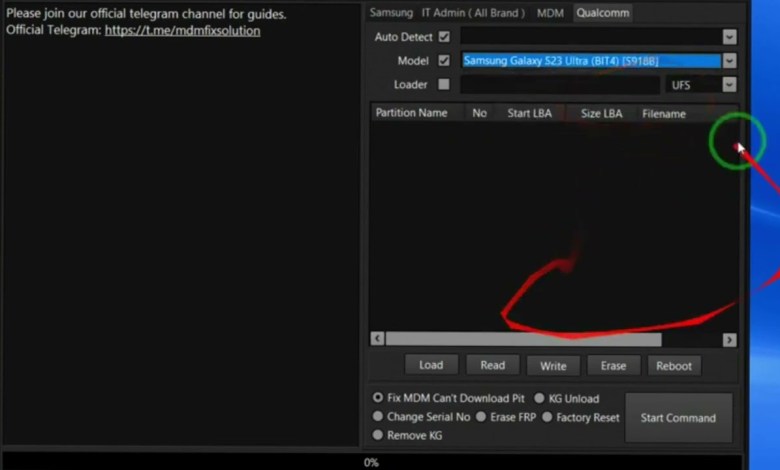Image resolution: width=780 pixels, height=470 pixels.
Task: Toggle the Auto Detect checkbox
Action: 444,37
